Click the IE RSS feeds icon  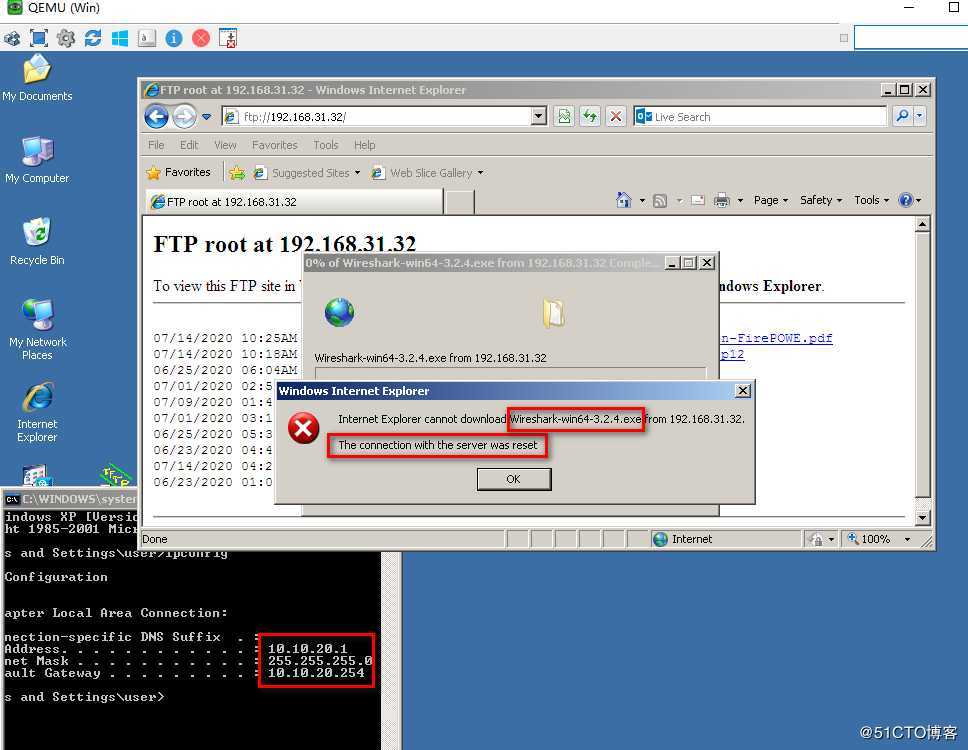tap(660, 201)
